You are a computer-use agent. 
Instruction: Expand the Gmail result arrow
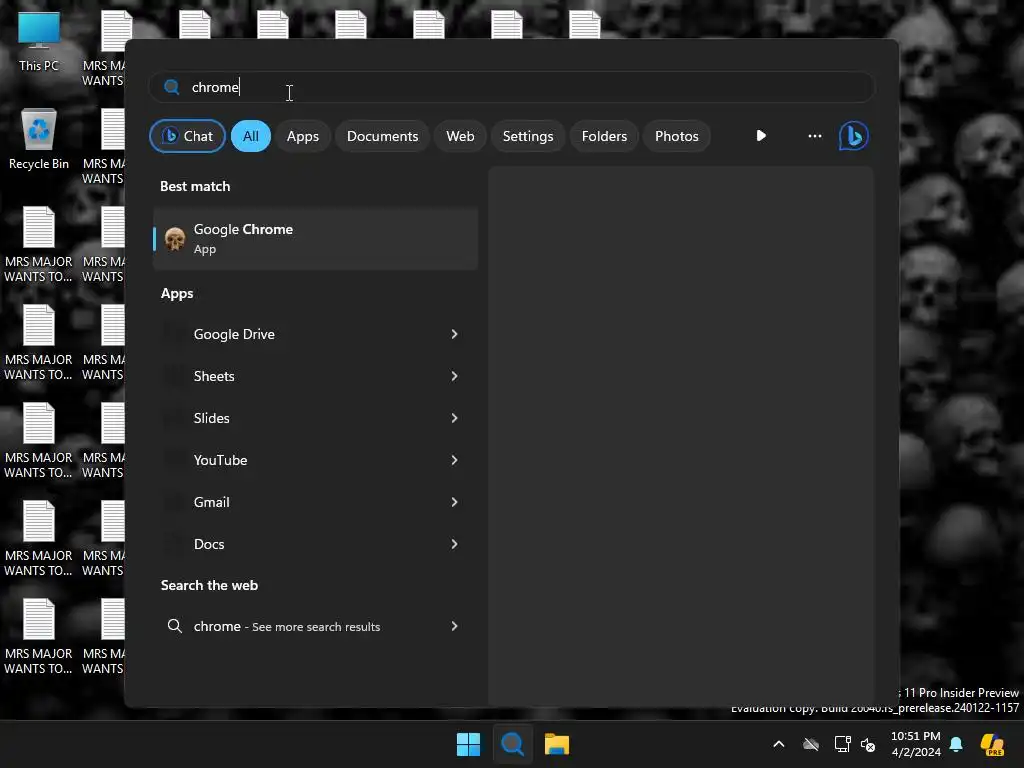click(x=455, y=502)
